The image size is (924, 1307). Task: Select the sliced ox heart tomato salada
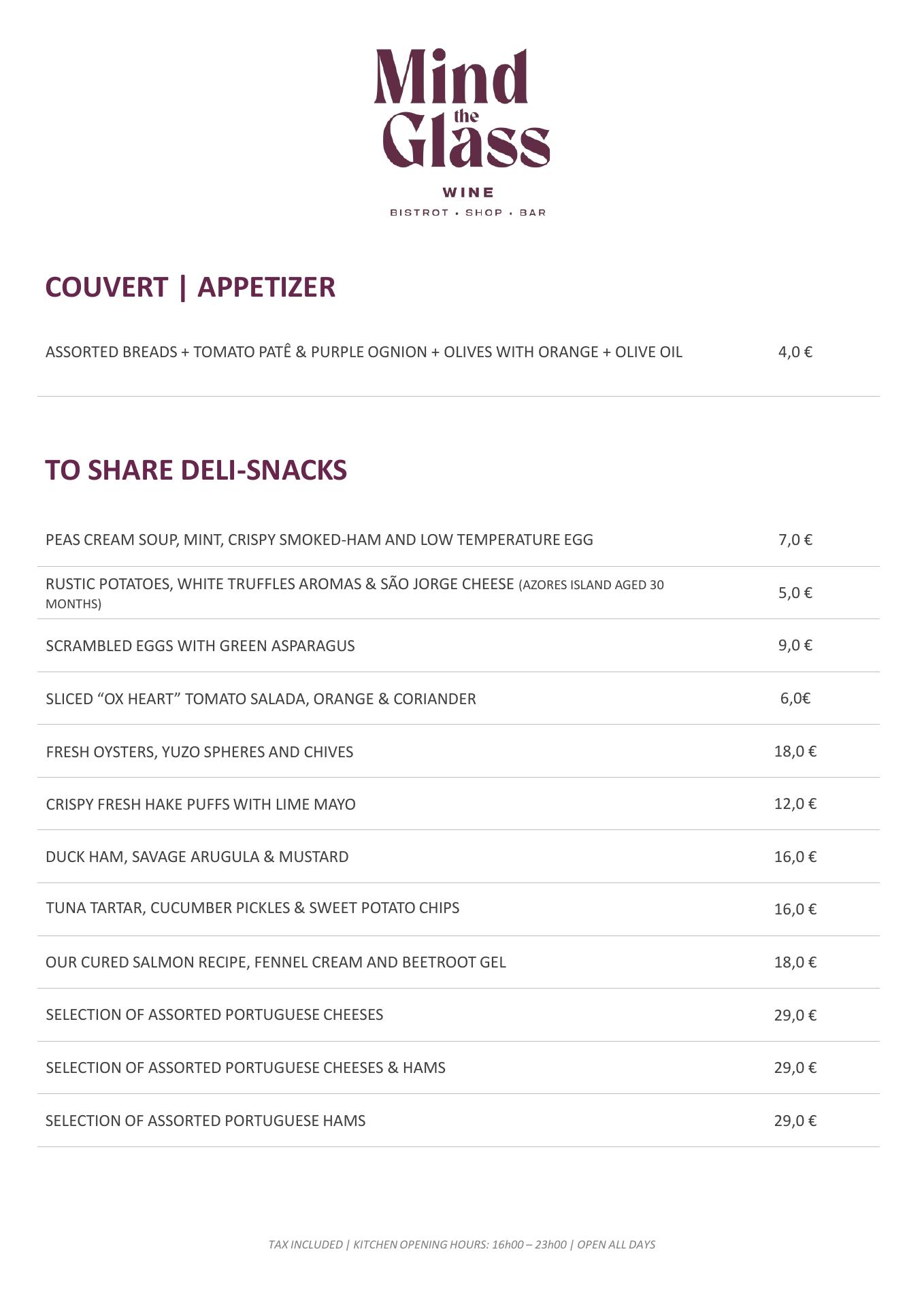point(261,699)
